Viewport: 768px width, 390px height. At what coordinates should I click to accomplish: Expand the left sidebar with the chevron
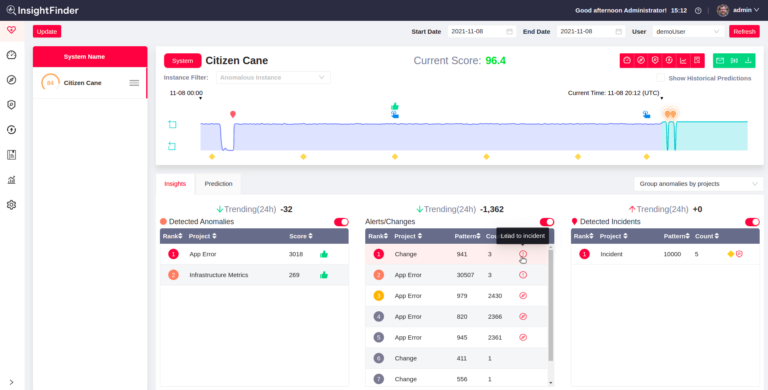pos(11,382)
